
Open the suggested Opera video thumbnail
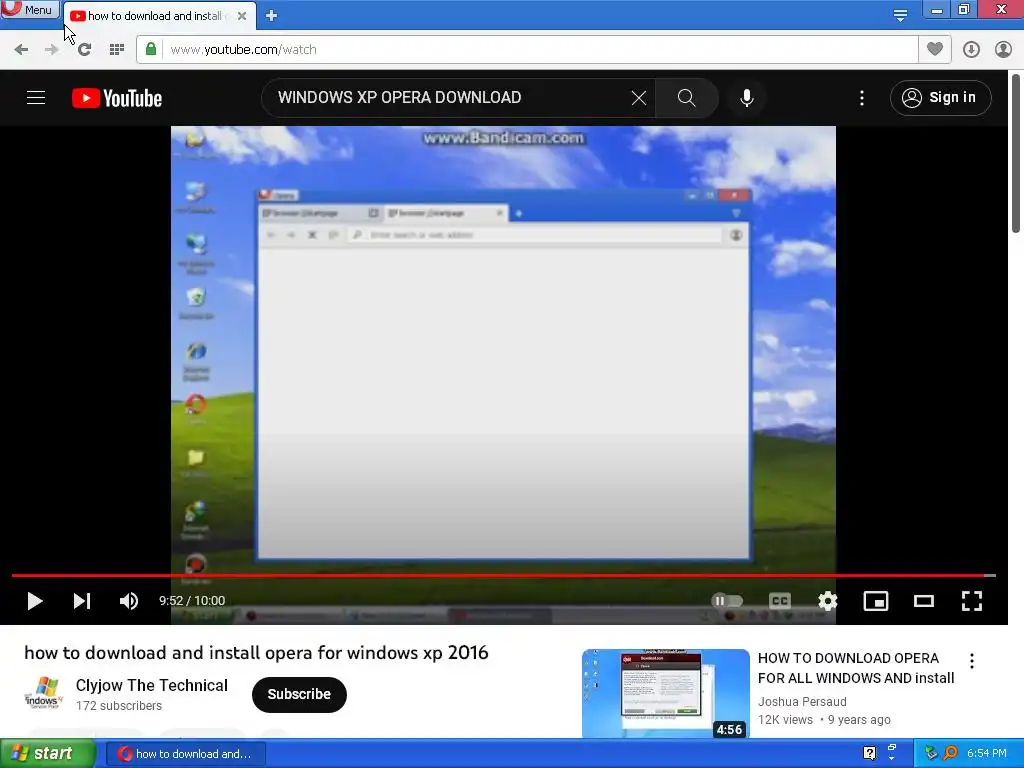[x=665, y=694]
